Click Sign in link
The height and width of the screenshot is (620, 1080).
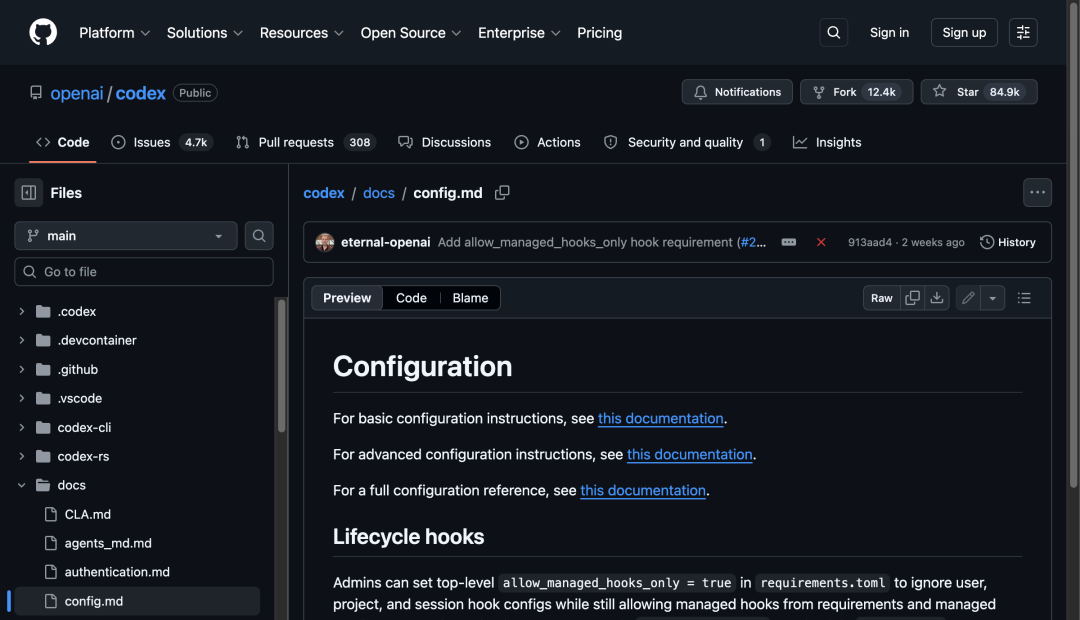coord(889,32)
